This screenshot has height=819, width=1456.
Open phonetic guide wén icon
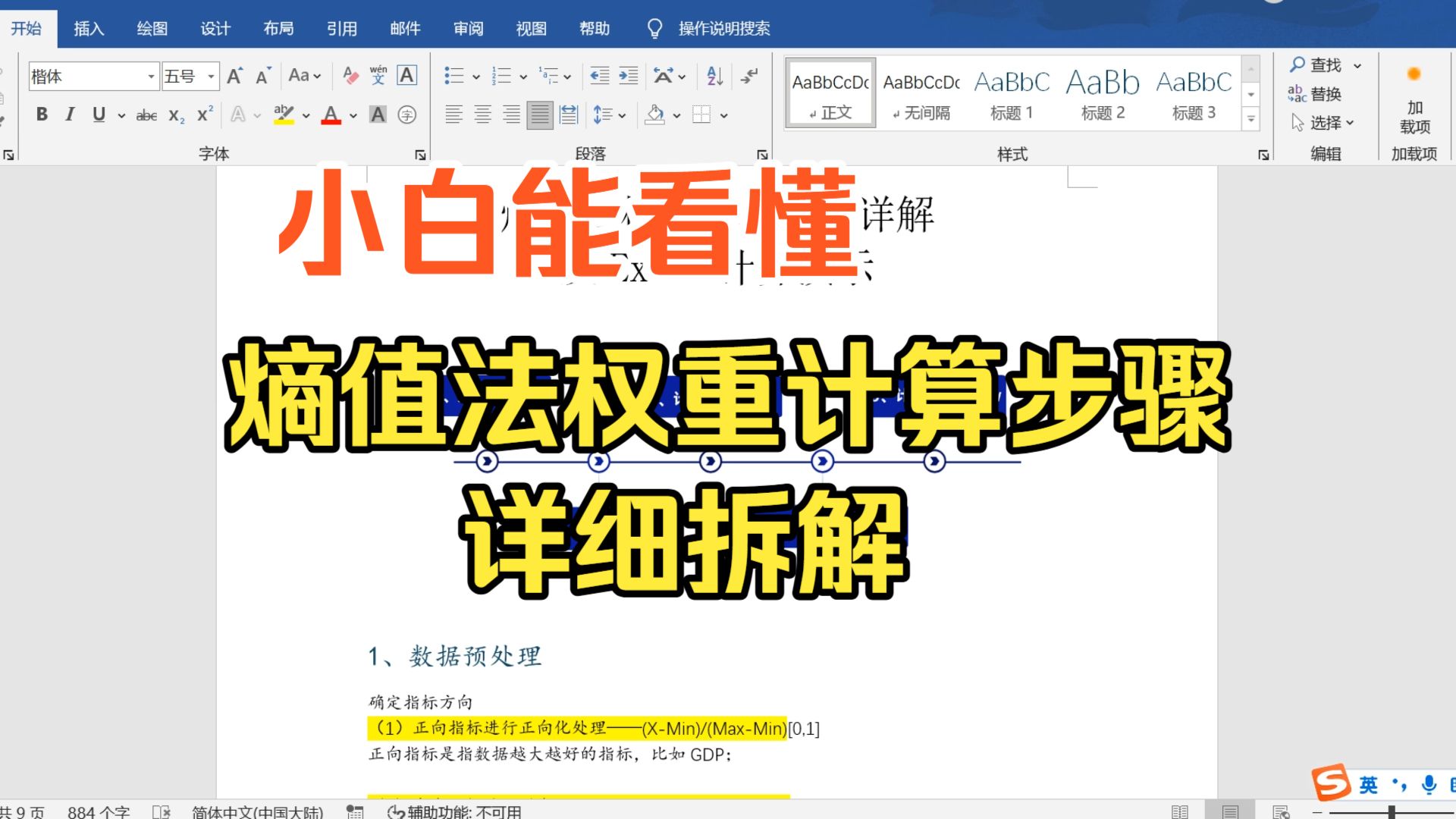point(378,75)
